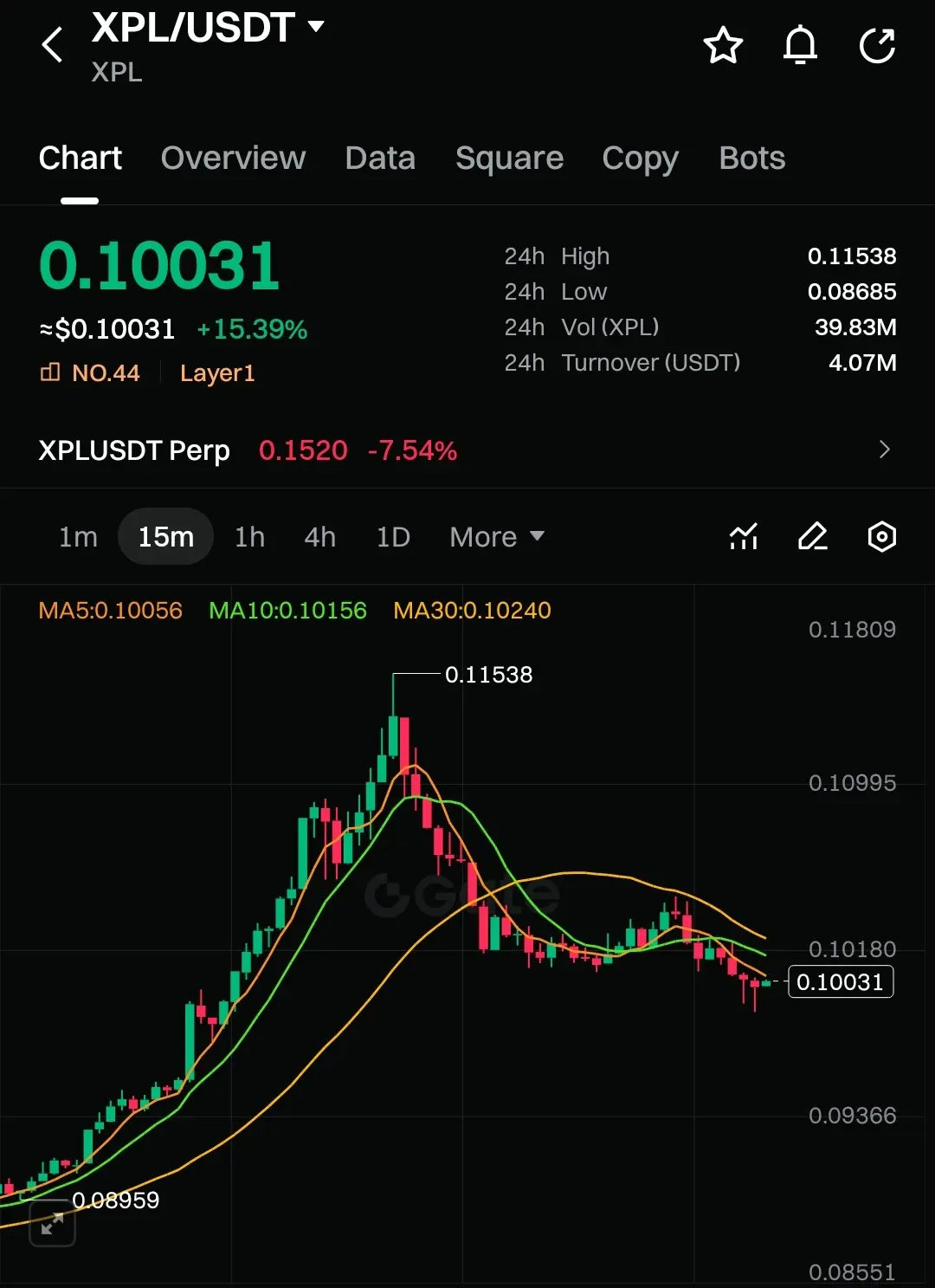Tap the ≈$0.10031 dollar value

[x=107, y=329]
